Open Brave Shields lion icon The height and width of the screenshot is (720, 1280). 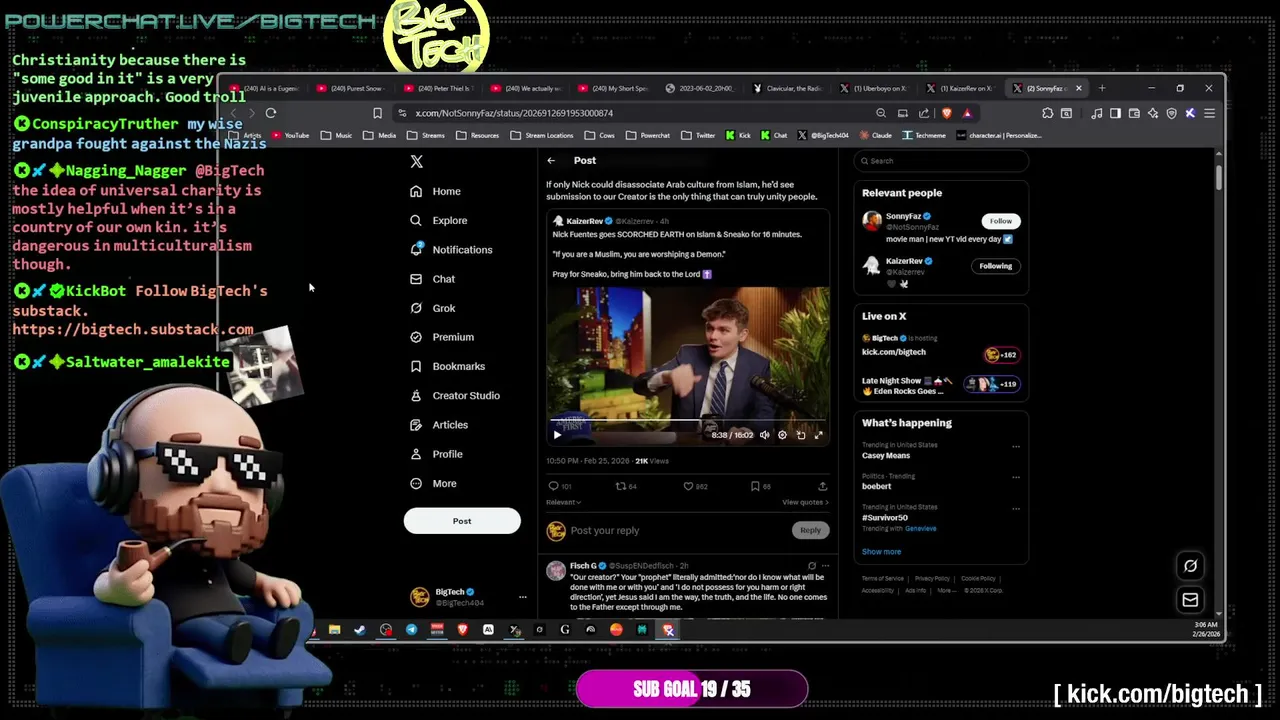click(947, 113)
